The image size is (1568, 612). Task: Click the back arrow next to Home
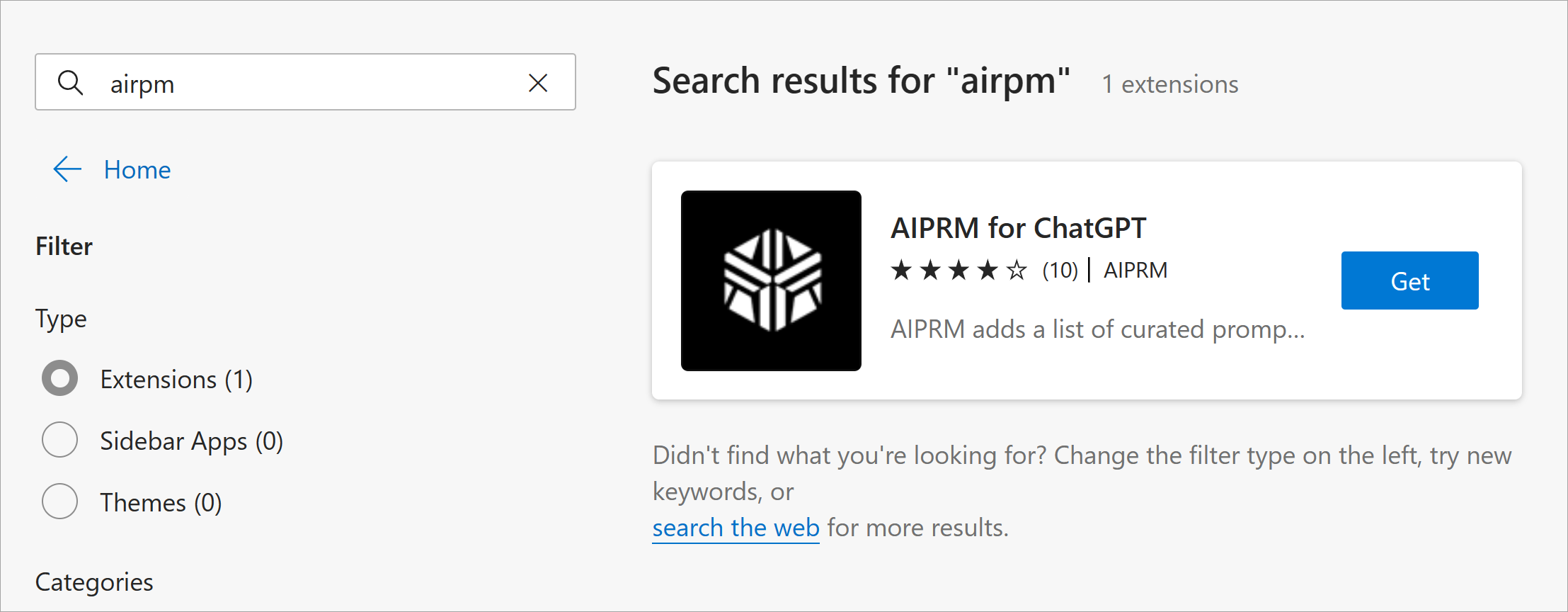coord(66,169)
